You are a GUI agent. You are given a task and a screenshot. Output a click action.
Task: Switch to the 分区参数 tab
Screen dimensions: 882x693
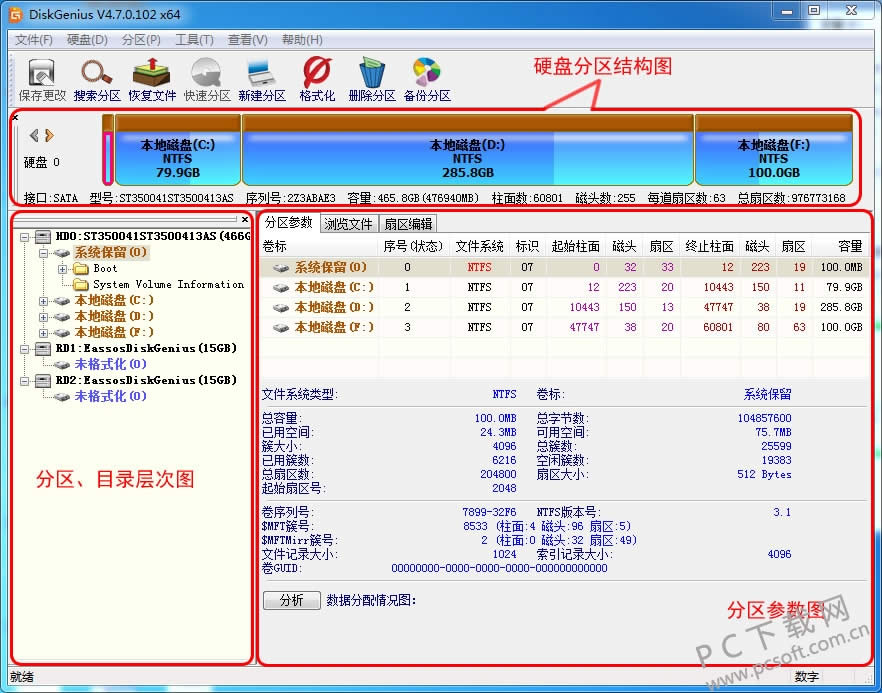(289, 223)
